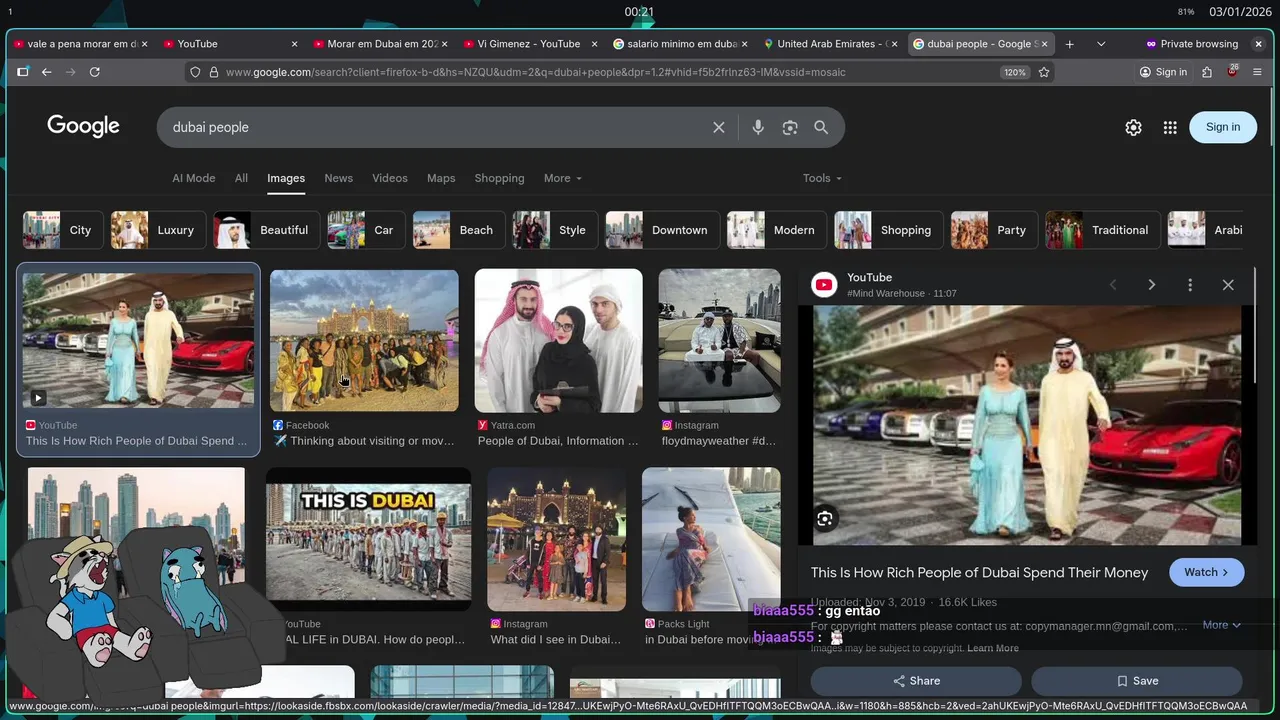The height and width of the screenshot is (720, 1280).
Task: Expand More description text in preview
Action: 1221,625
